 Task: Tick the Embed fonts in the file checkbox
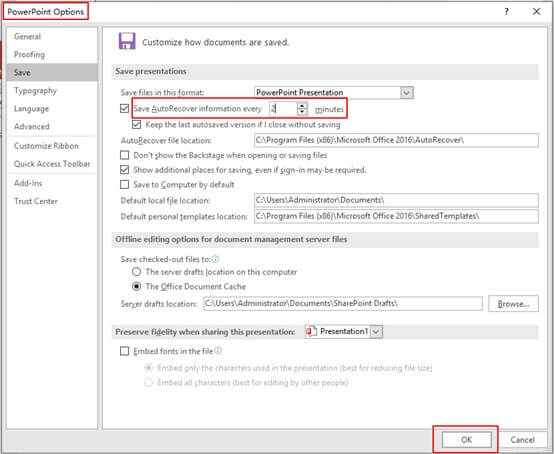pos(124,351)
